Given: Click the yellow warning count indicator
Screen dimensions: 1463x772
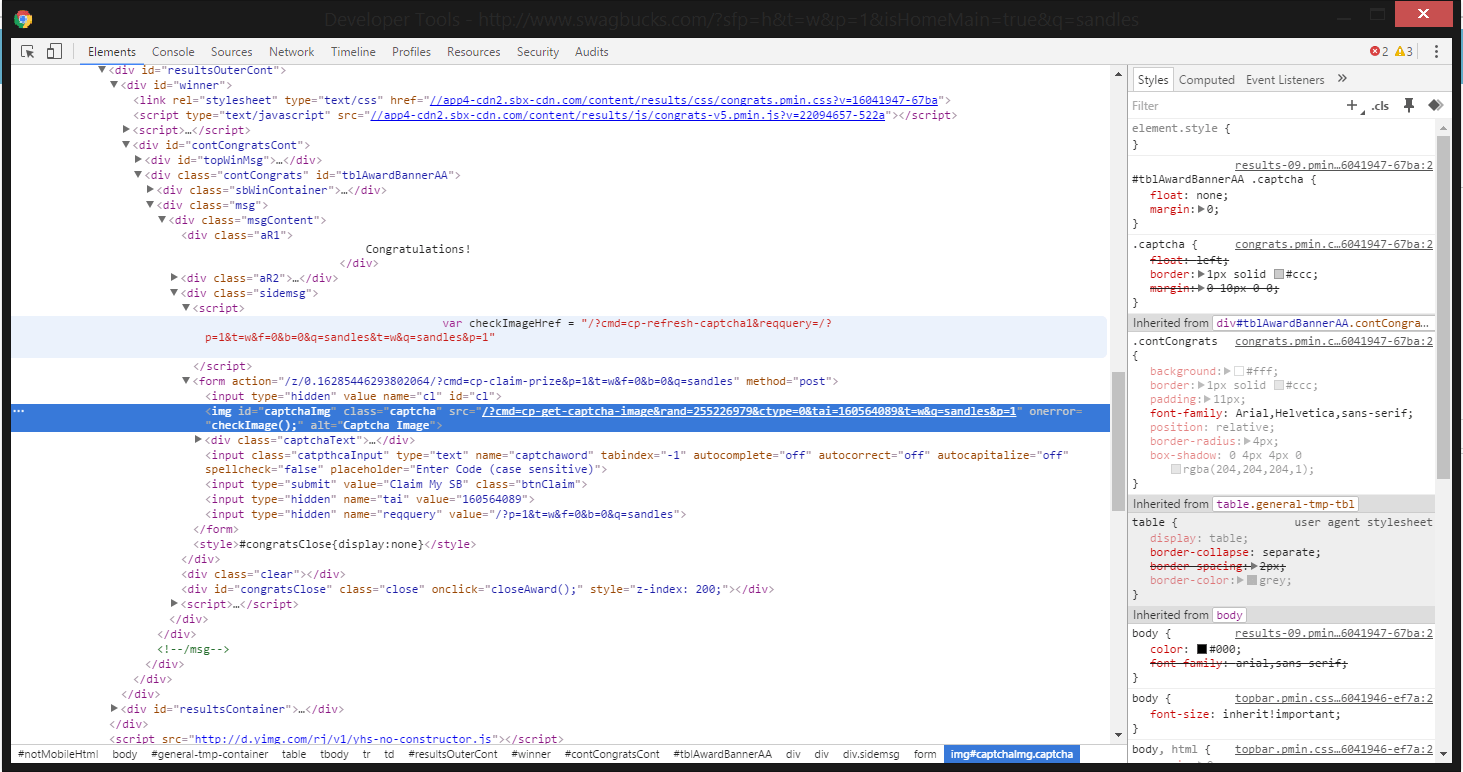Looking at the screenshot, I should point(1404,52).
